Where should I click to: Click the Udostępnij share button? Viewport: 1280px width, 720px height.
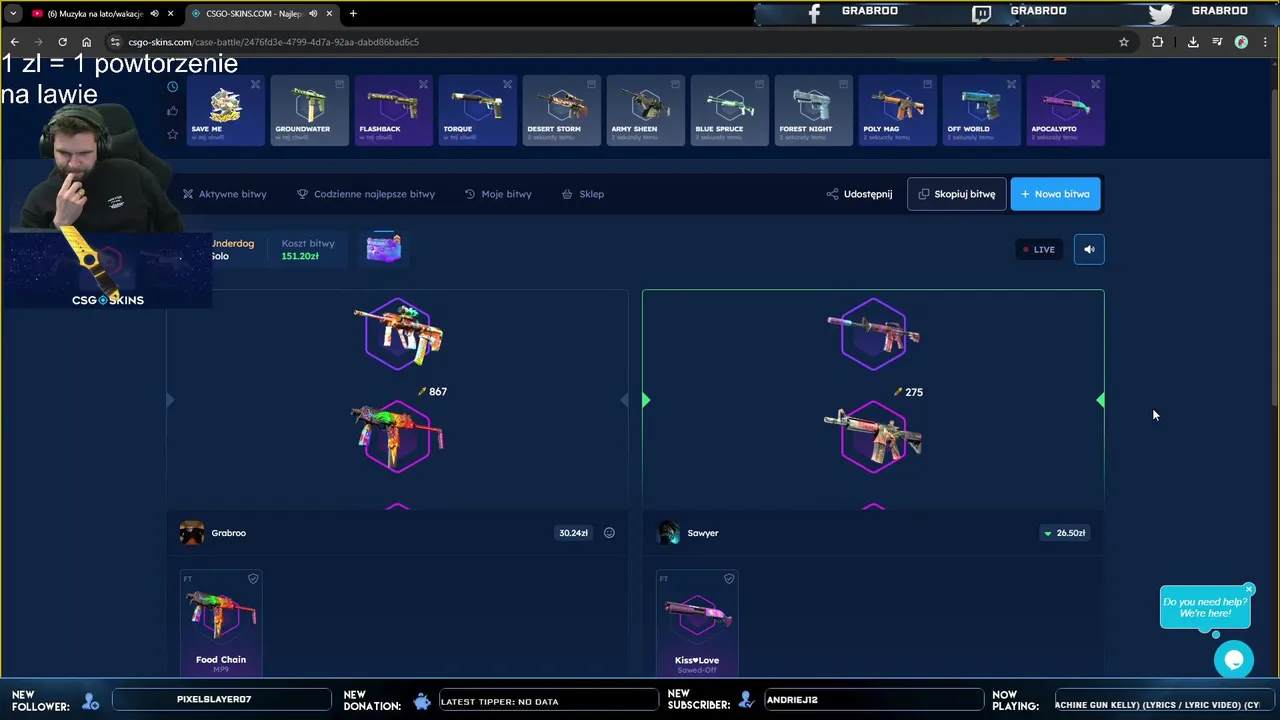tap(859, 194)
